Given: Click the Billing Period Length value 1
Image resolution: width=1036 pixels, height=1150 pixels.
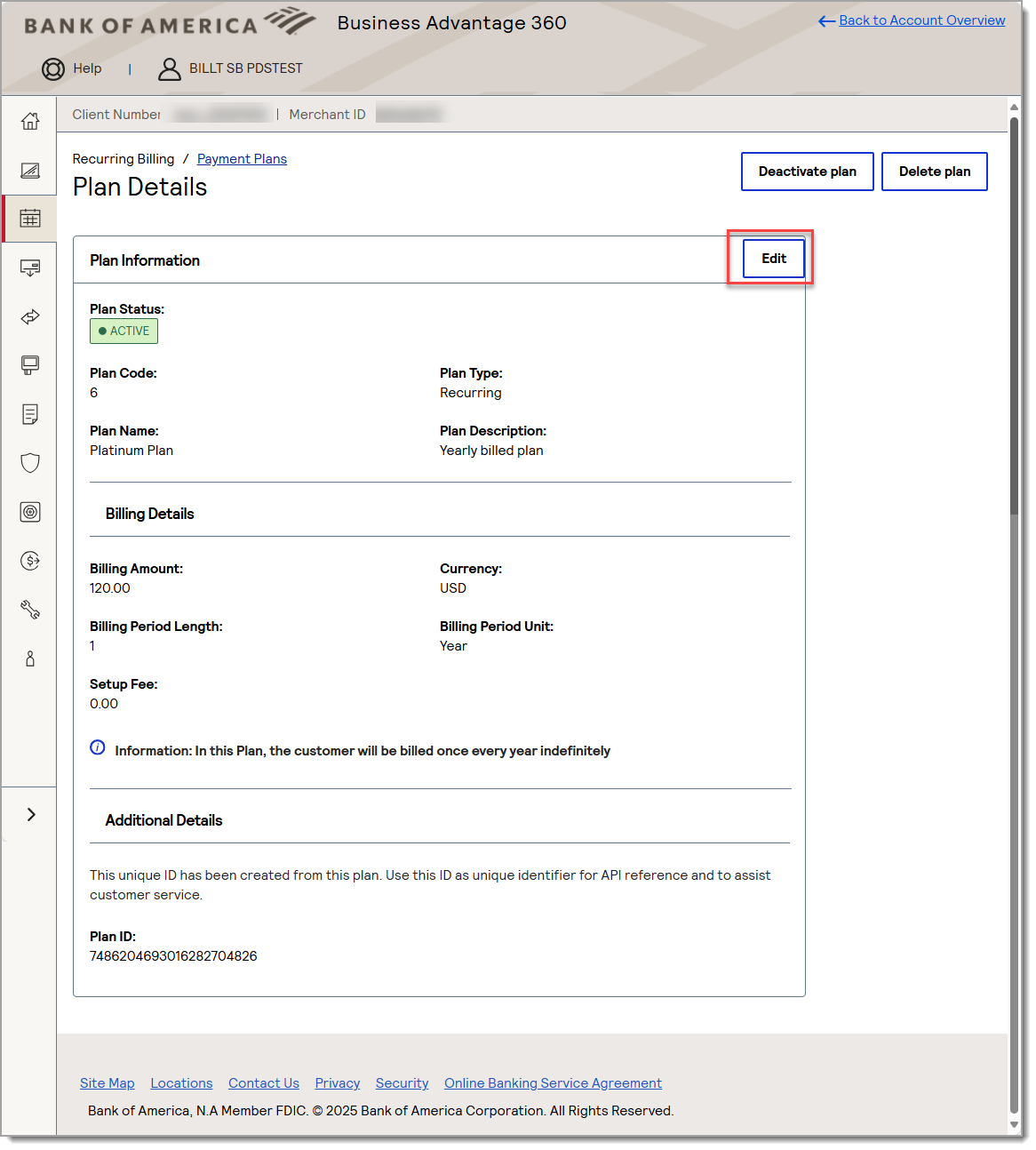Looking at the screenshot, I should point(92,646).
